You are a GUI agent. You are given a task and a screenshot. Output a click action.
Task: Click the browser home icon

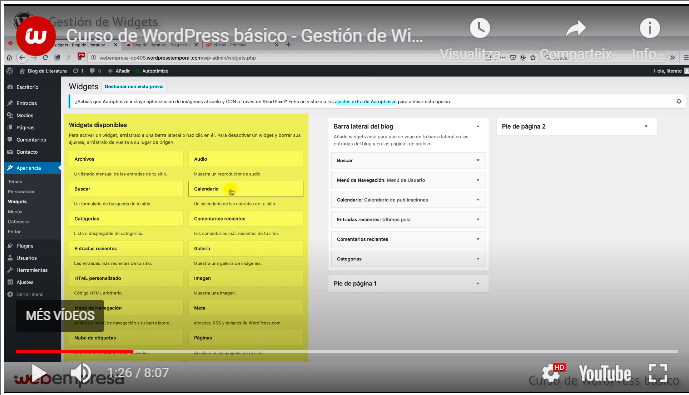9,58
